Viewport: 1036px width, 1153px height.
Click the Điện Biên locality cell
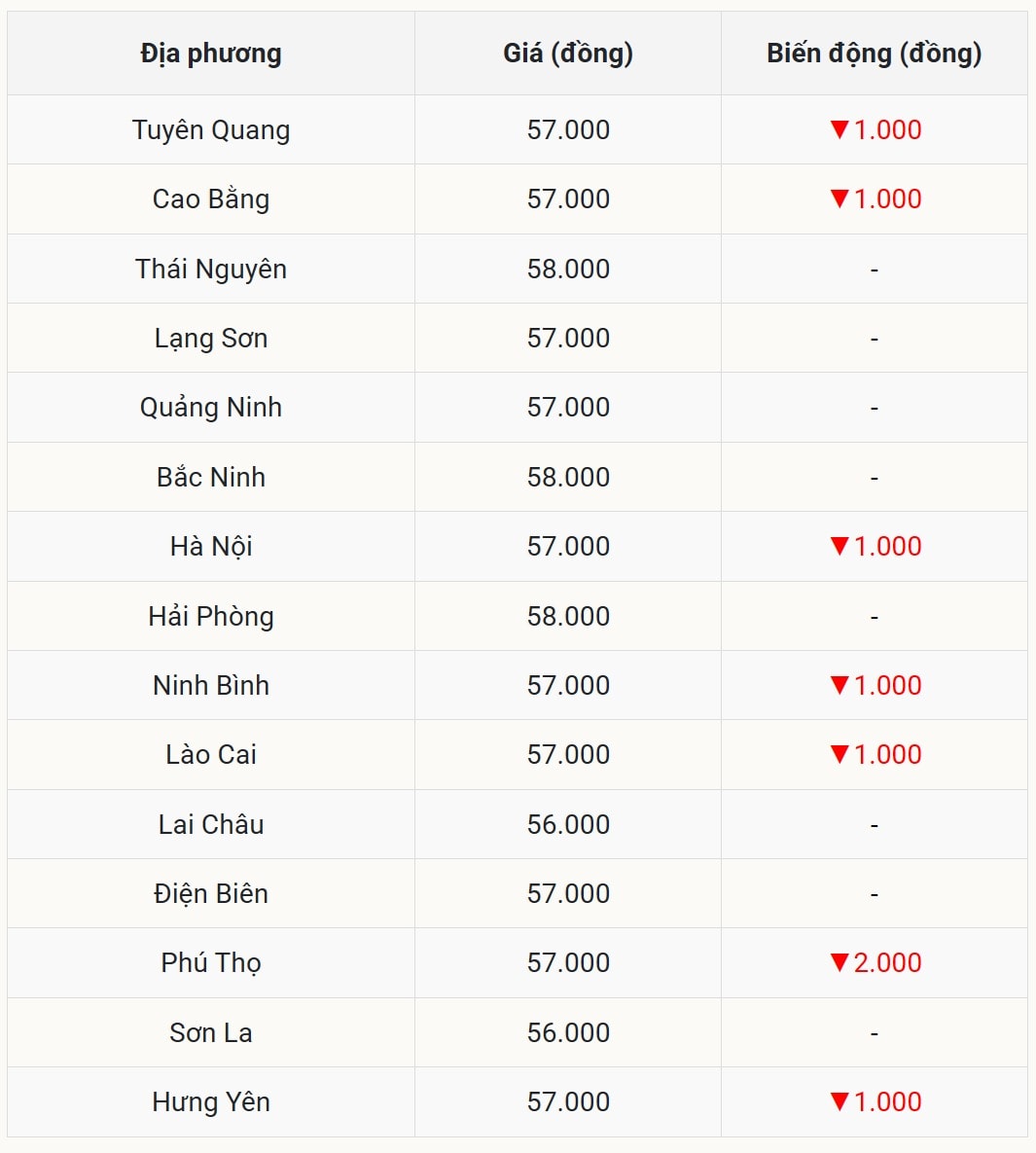pyautogui.click(x=211, y=893)
